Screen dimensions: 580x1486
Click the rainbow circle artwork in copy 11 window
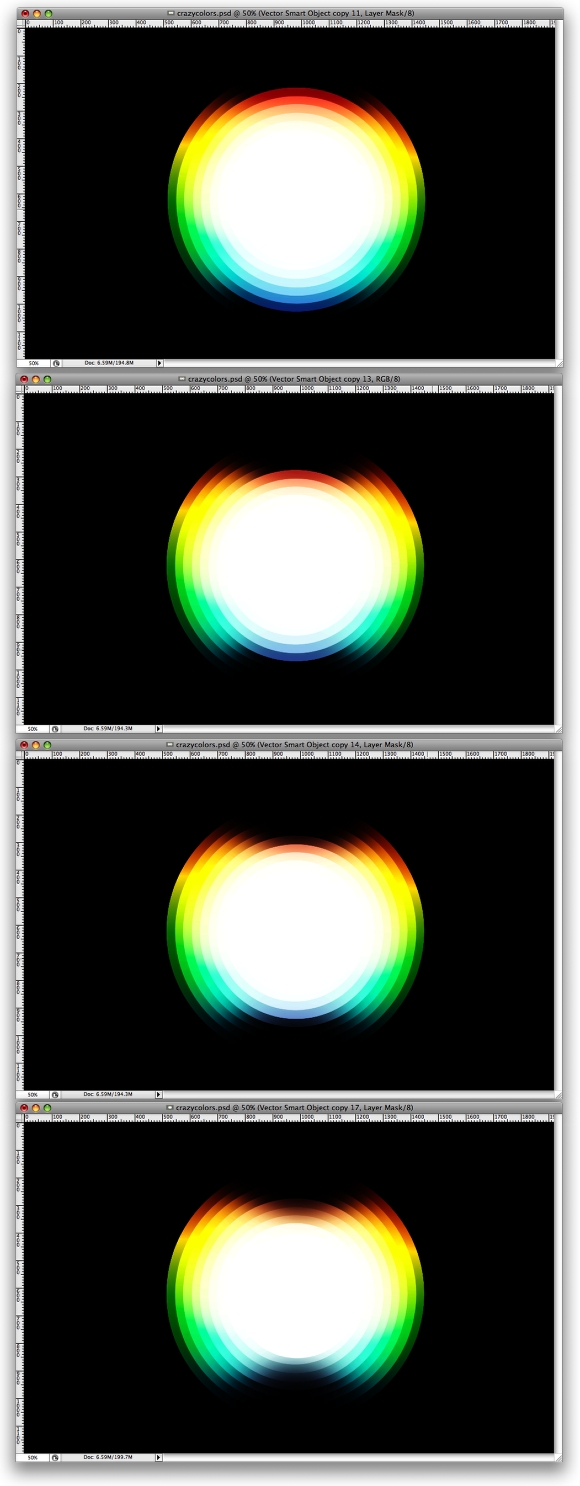(296, 199)
